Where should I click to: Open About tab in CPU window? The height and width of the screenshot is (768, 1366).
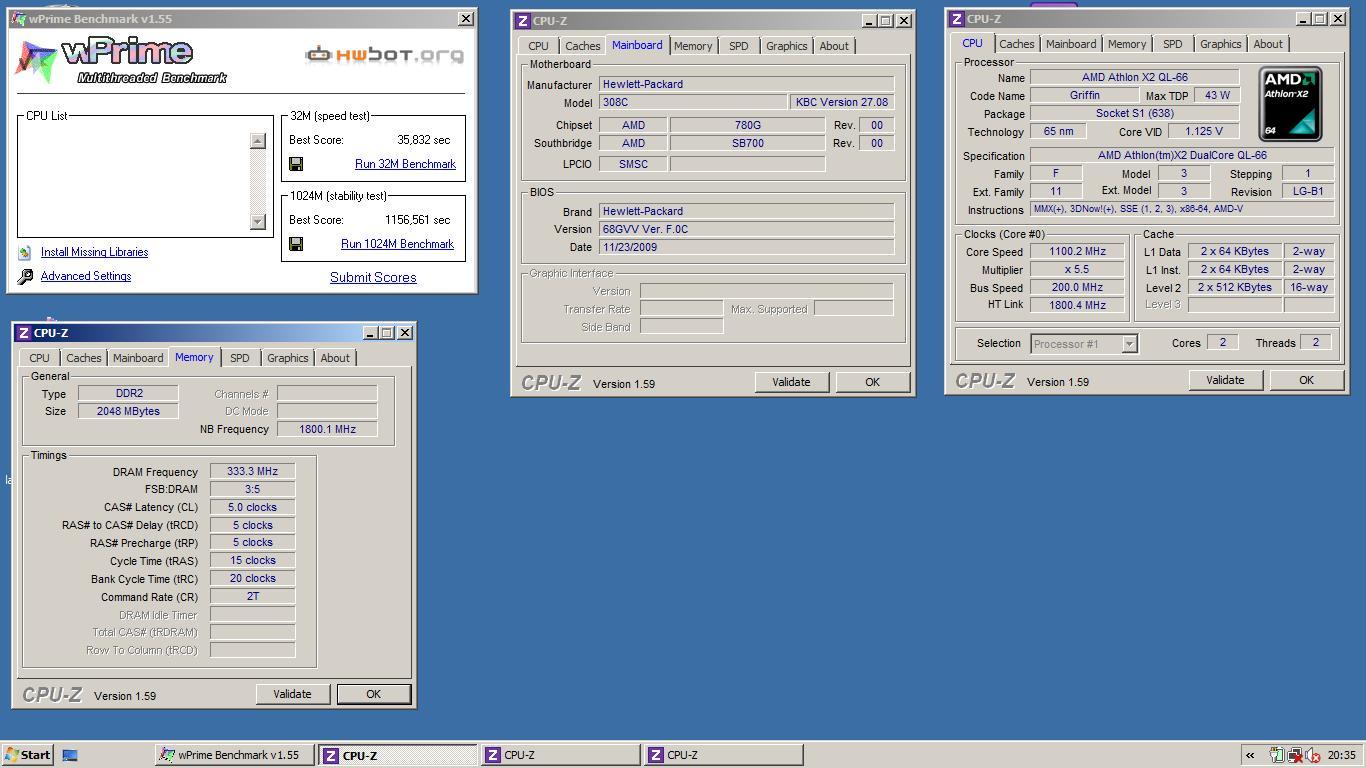[1268, 44]
